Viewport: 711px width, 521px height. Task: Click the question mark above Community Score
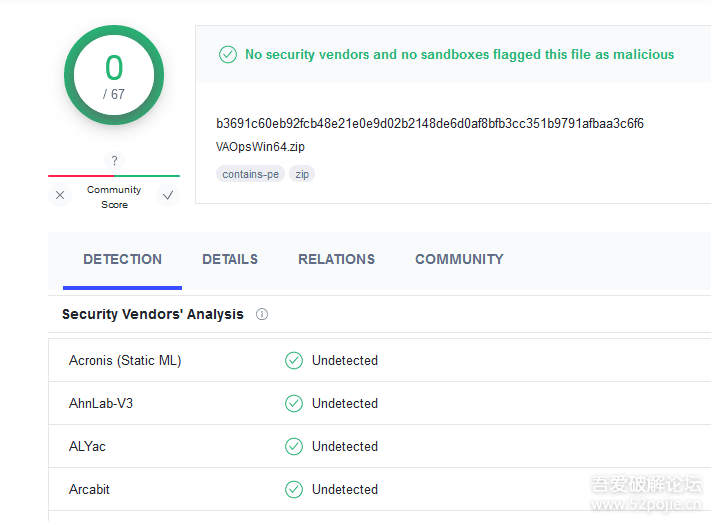tap(114, 161)
